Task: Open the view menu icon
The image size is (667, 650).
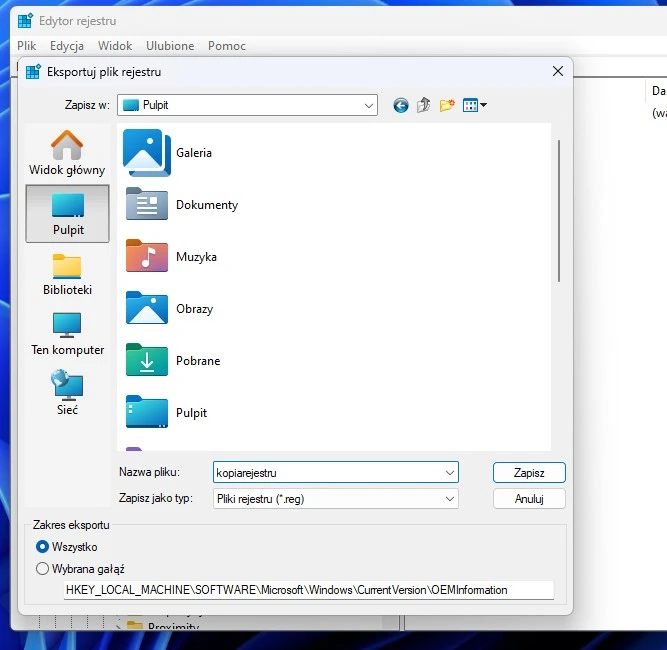Action: pyautogui.click(x=474, y=105)
